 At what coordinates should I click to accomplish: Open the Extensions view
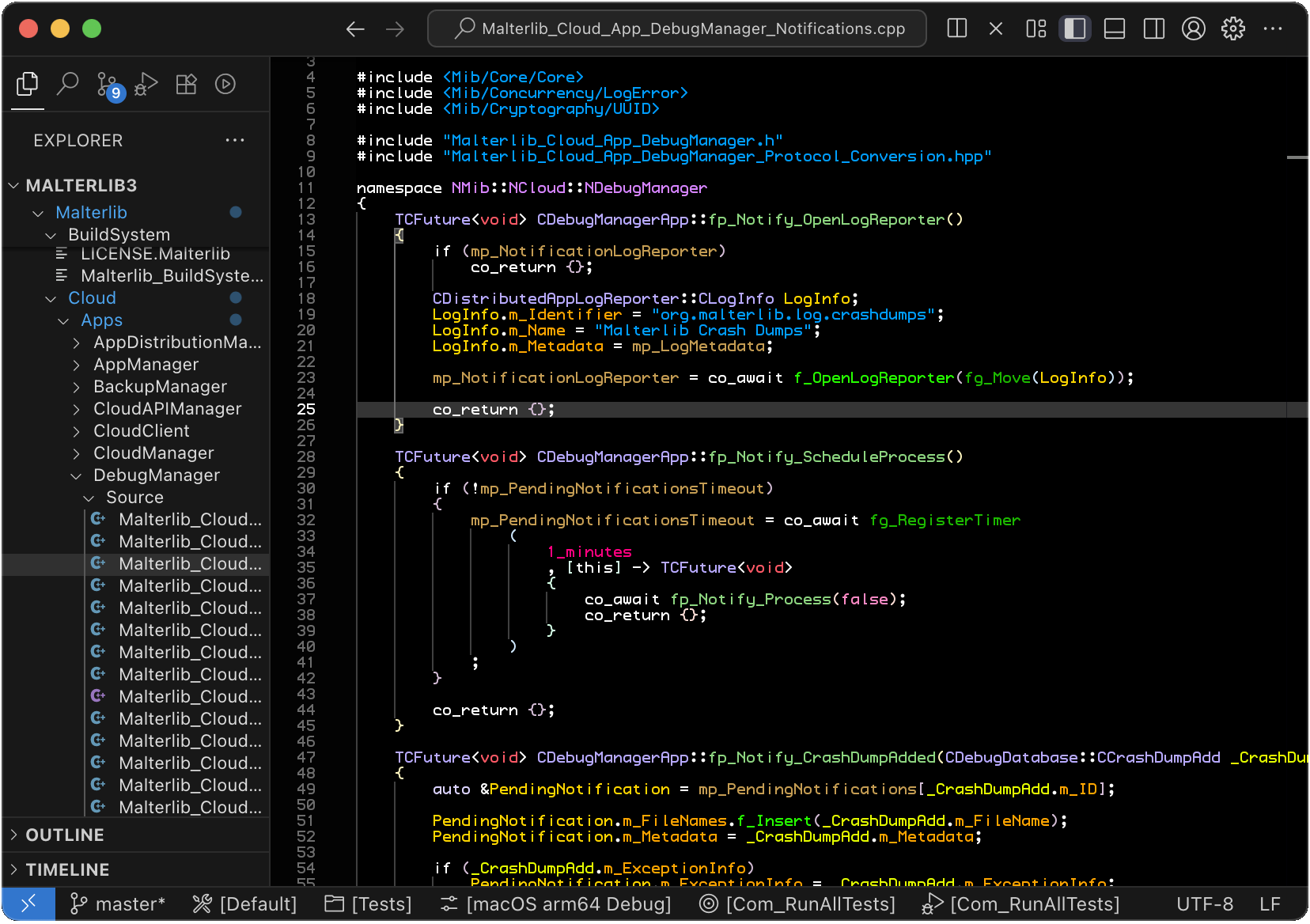[187, 83]
